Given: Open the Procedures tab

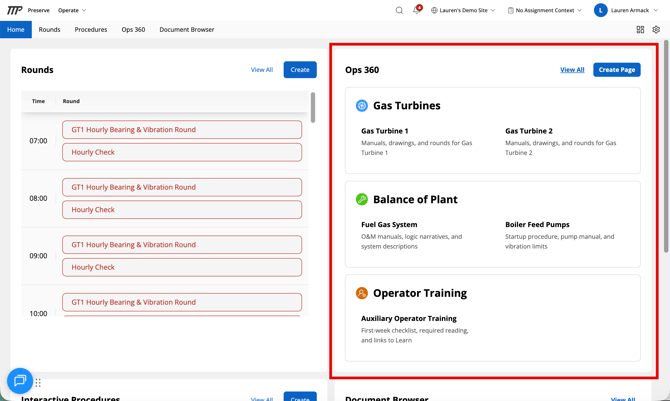Looking at the screenshot, I should click(x=91, y=29).
